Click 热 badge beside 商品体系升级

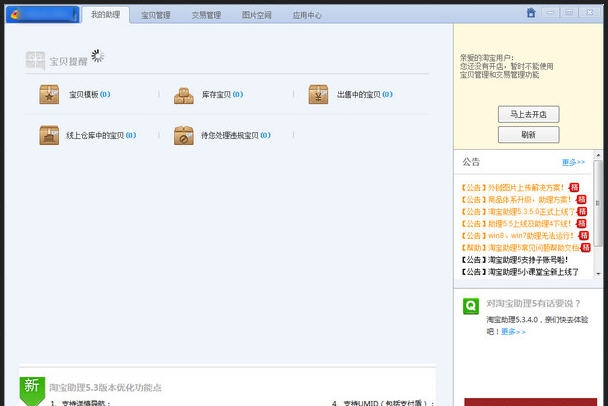(x=581, y=200)
